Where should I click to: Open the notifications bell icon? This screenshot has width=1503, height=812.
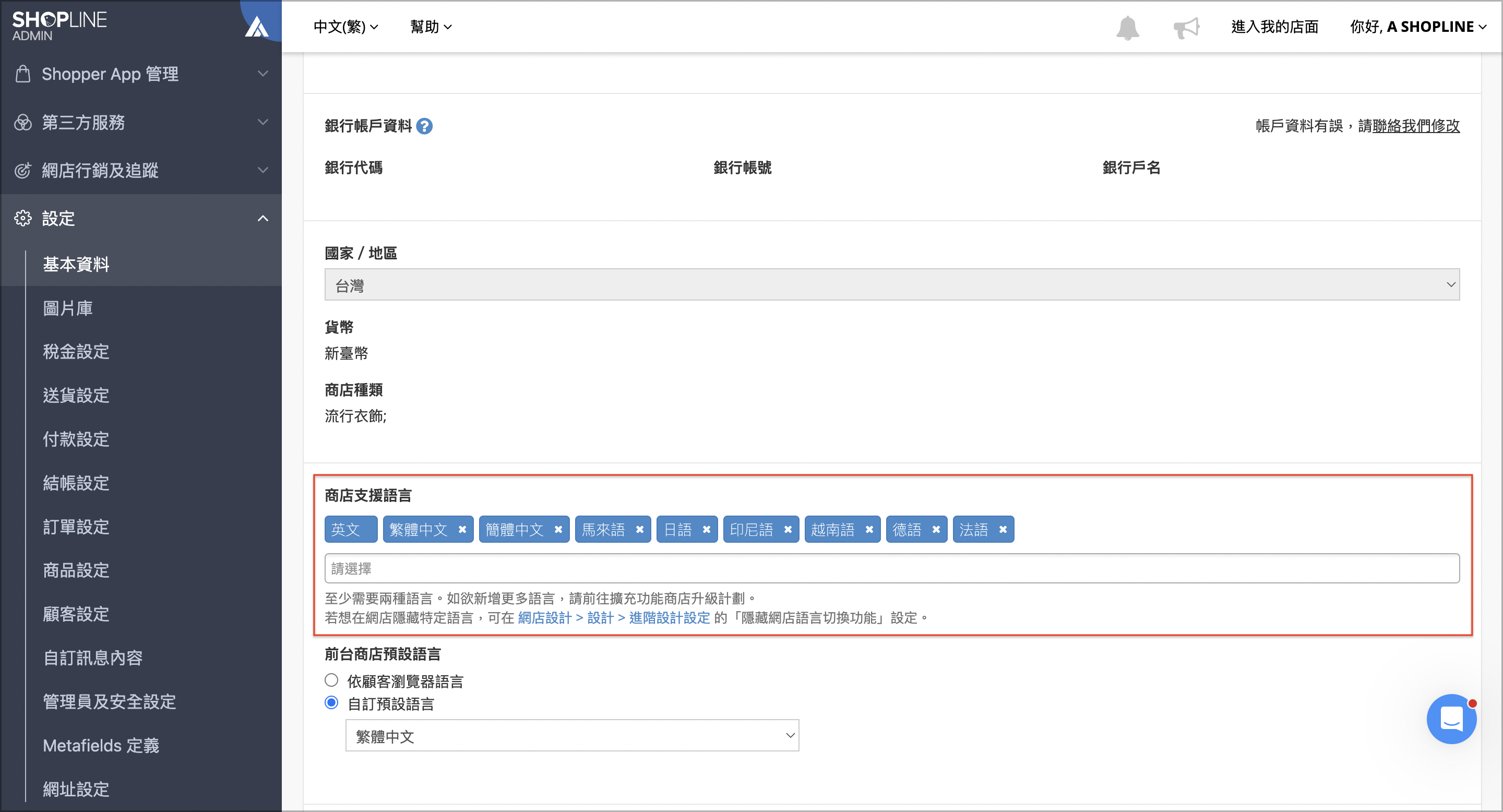pos(1127,28)
